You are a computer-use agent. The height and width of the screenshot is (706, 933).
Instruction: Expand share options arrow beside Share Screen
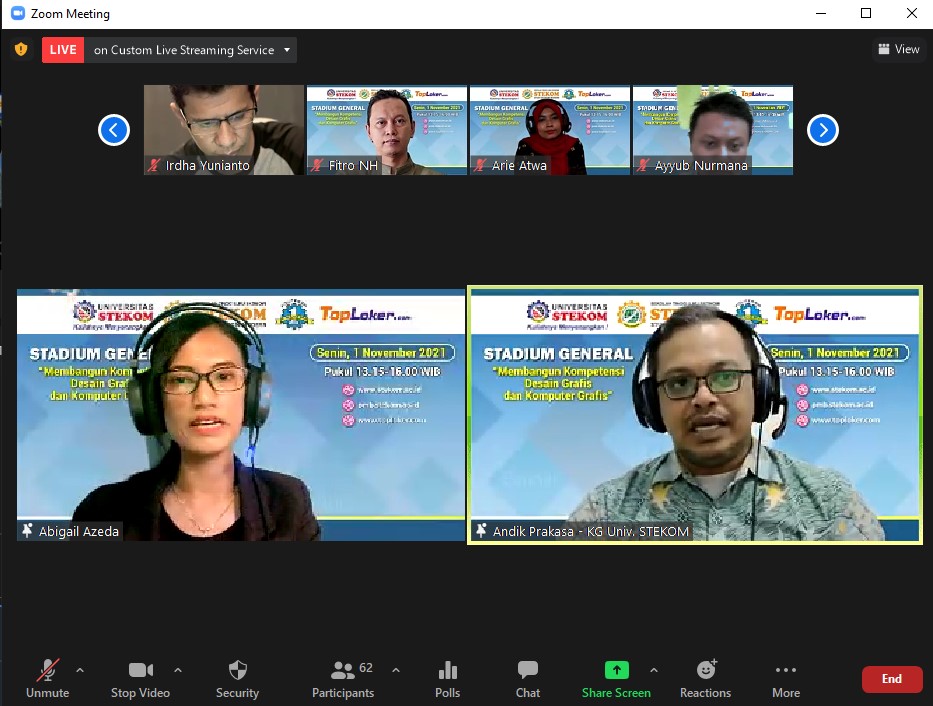coord(654,670)
